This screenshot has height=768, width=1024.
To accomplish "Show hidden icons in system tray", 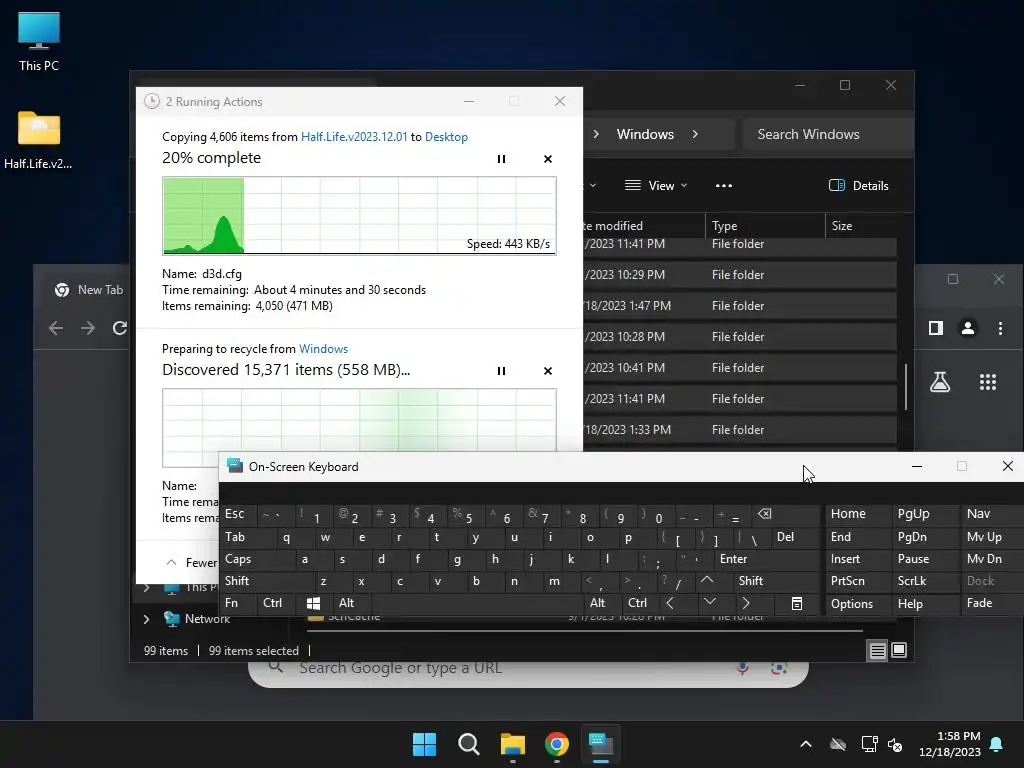I will (806, 744).
